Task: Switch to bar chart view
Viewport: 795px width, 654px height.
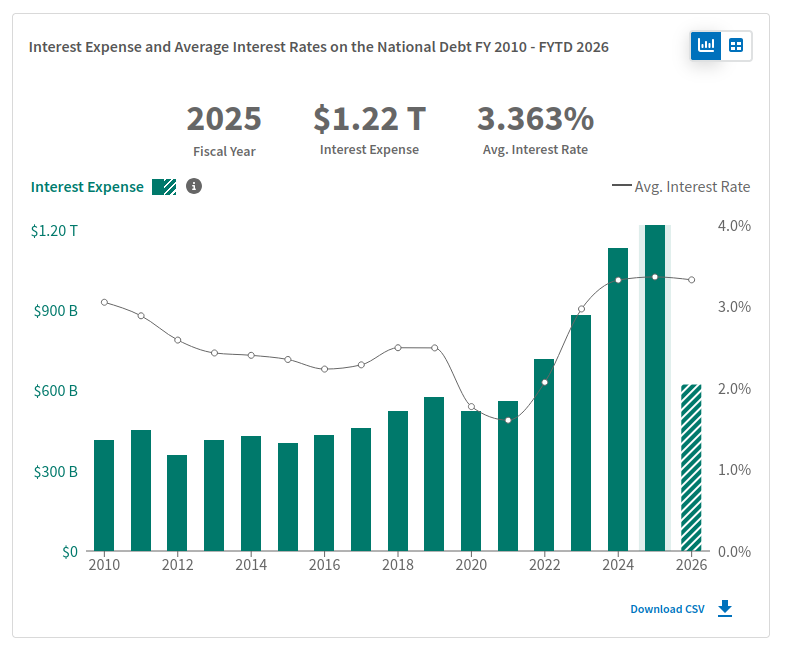Action: (706, 46)
